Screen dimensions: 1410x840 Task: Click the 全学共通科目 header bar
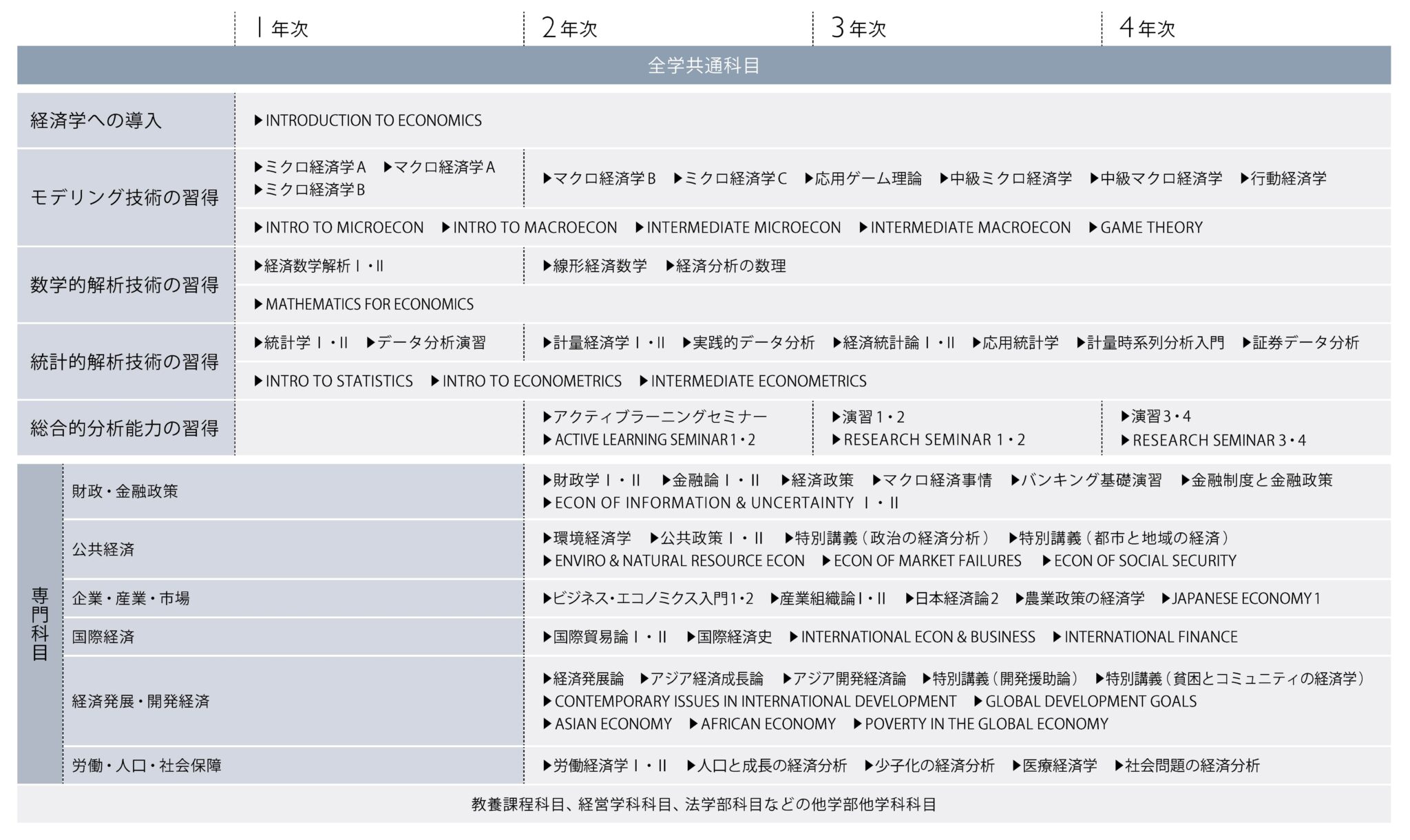tap(704, 65)
